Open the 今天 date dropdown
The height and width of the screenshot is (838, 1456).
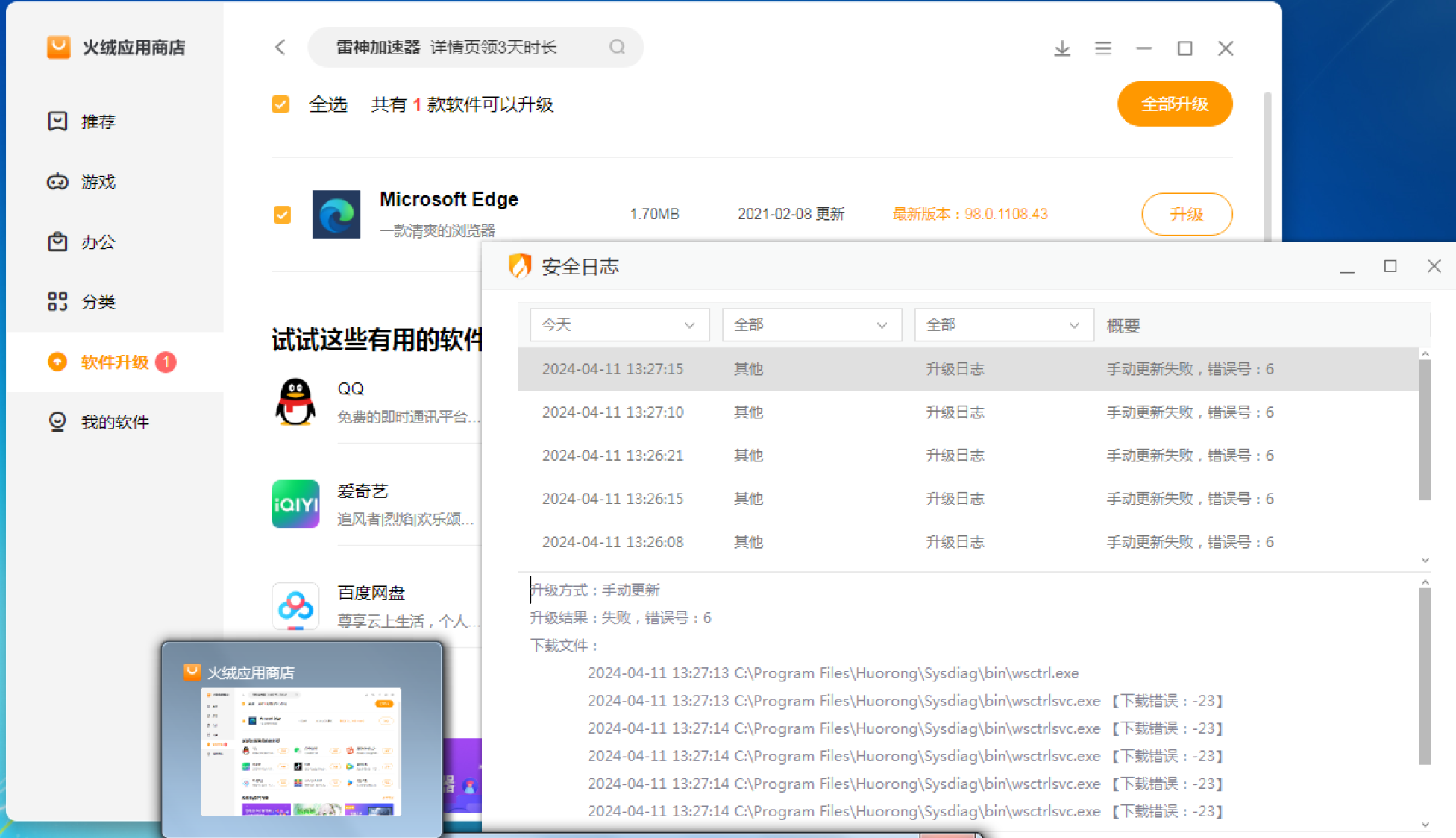pyautogui.click(x=619, y=324)
